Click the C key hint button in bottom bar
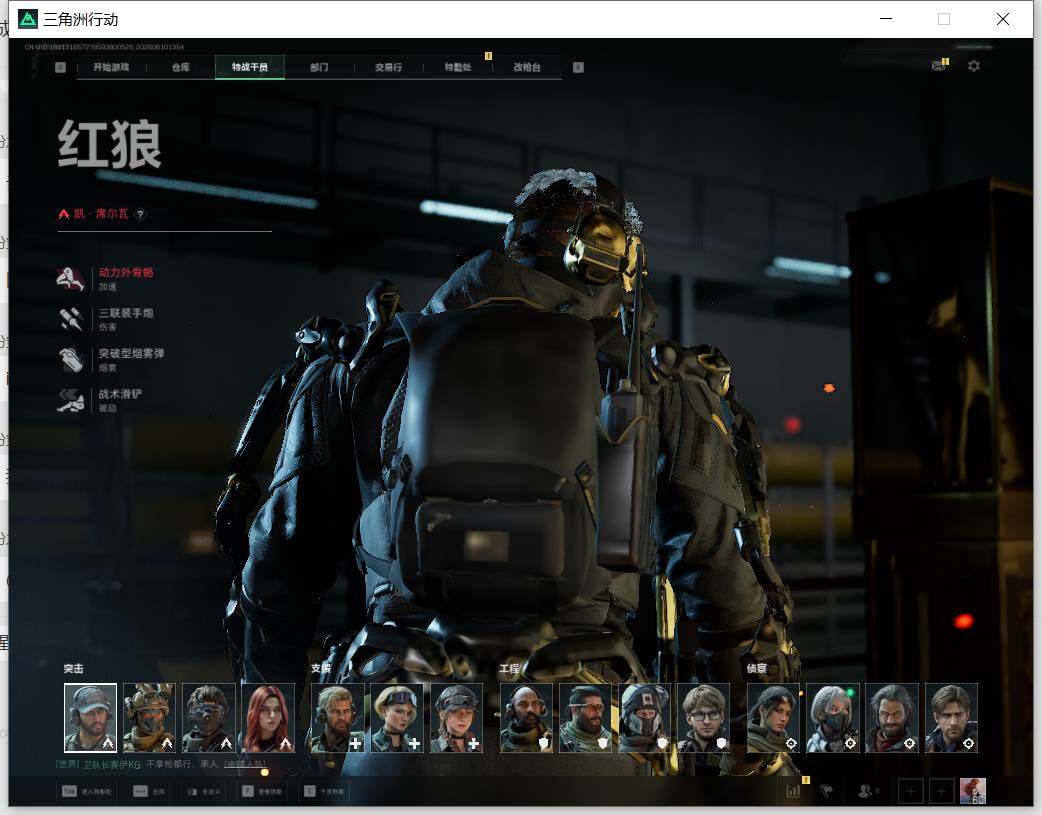1042x815 pixels. point(324,791)
